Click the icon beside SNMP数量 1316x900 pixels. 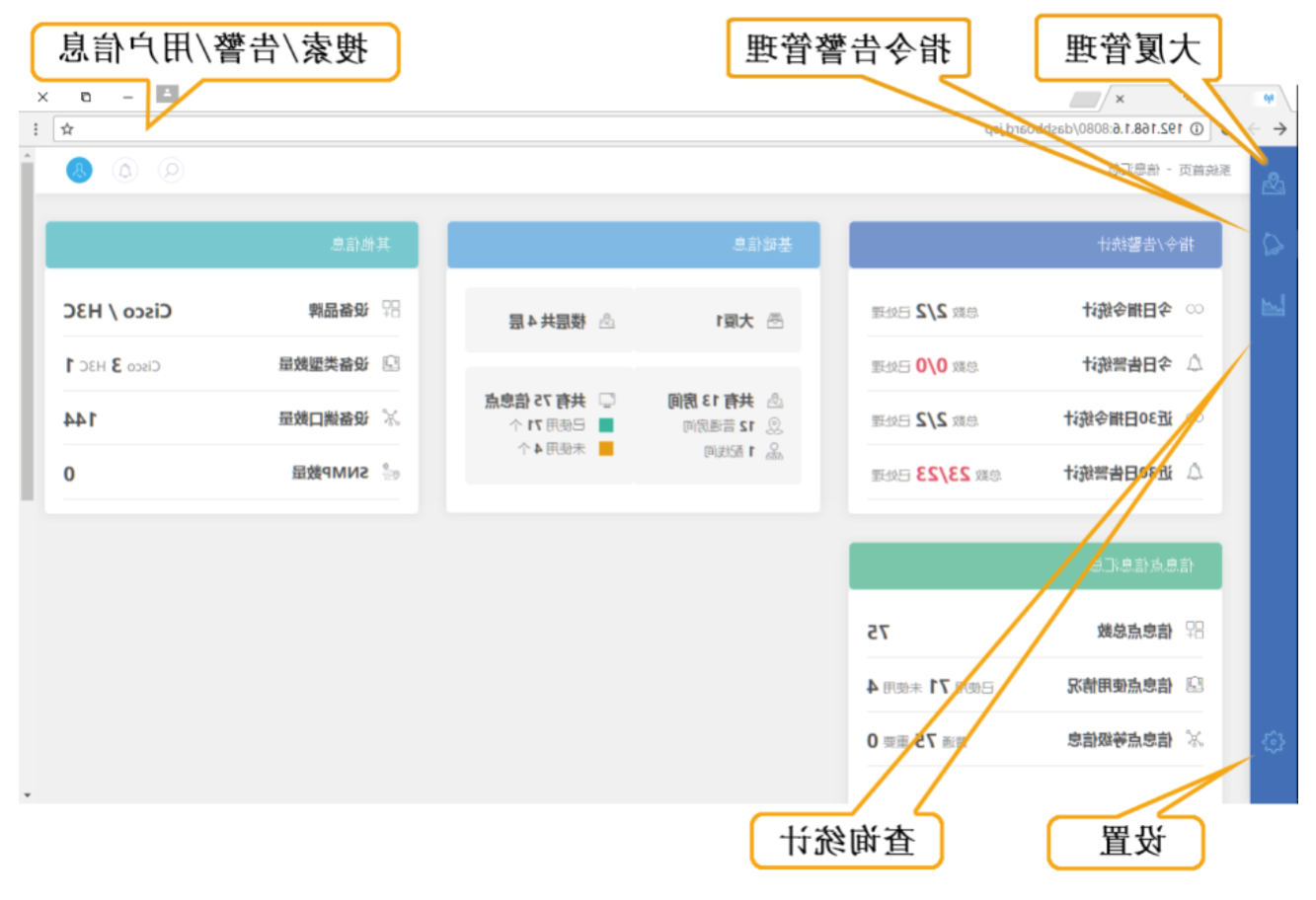click(391, 473)
